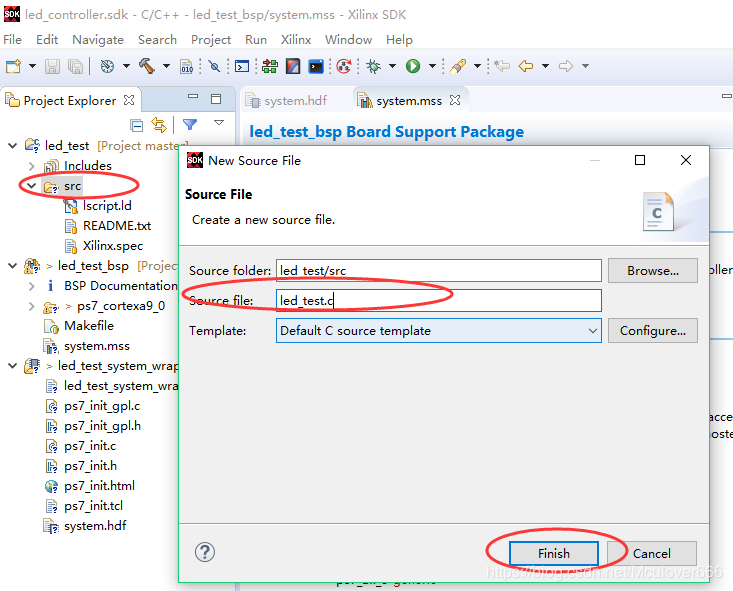Viewport: 733px width, 591px height.
Task: Open the Edit menu
Action: 47,40
